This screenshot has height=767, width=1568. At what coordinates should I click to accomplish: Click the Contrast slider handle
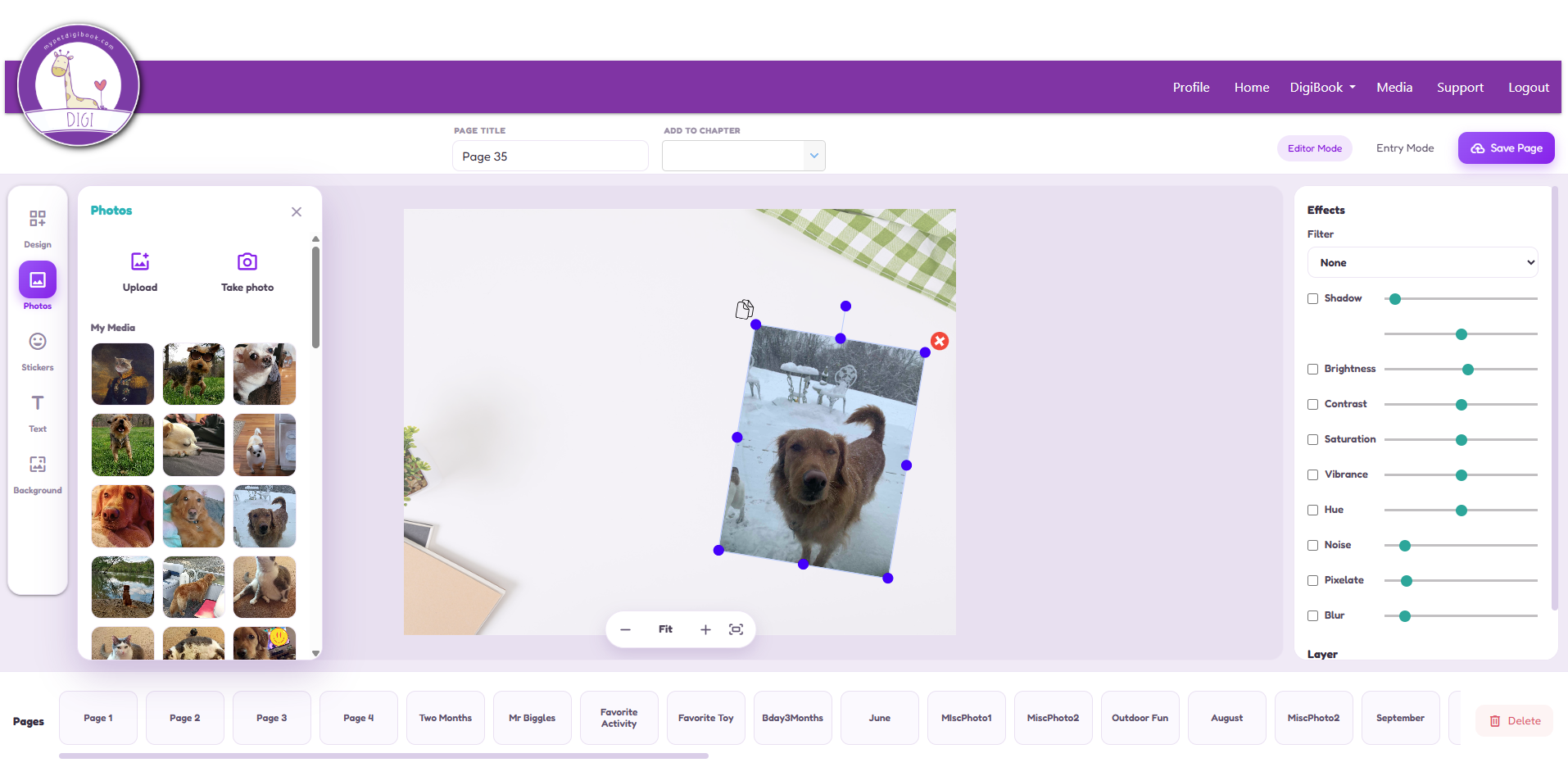tap(1462, 405)
